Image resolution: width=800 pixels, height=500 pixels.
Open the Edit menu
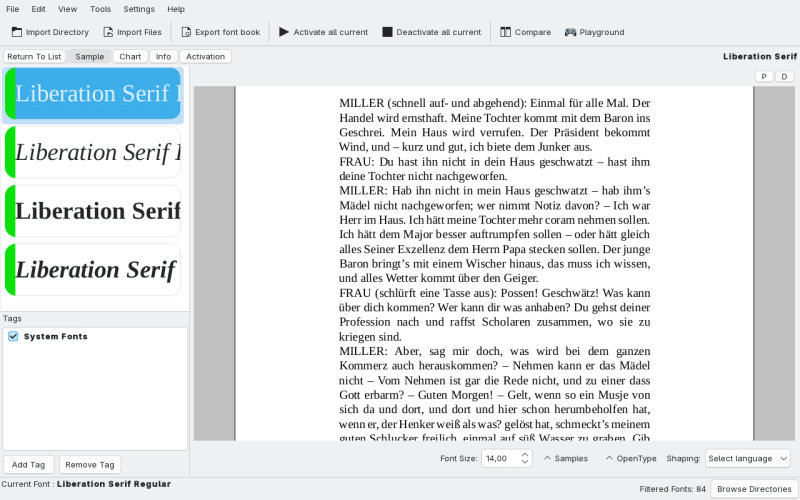tap(38, 9)
